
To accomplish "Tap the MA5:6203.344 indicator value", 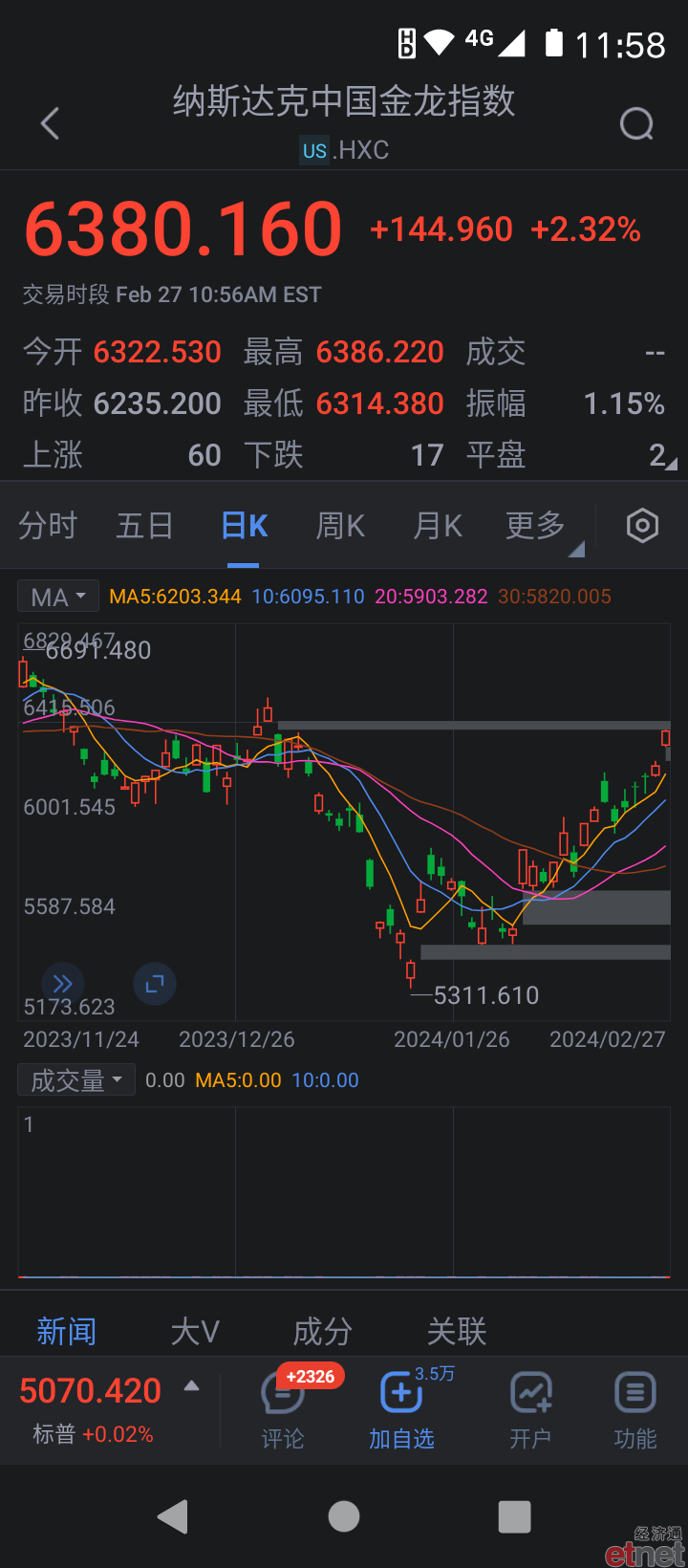I will [175, 597].
